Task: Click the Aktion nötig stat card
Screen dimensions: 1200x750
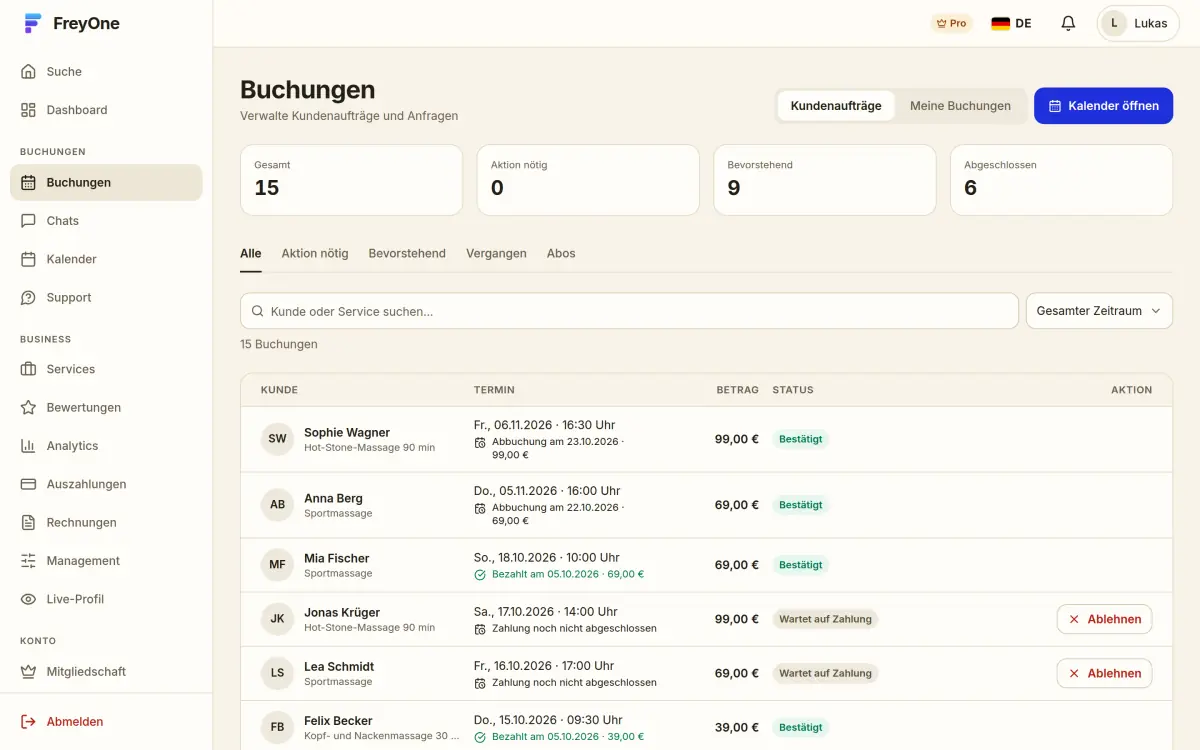Action: tap(588, 180)
